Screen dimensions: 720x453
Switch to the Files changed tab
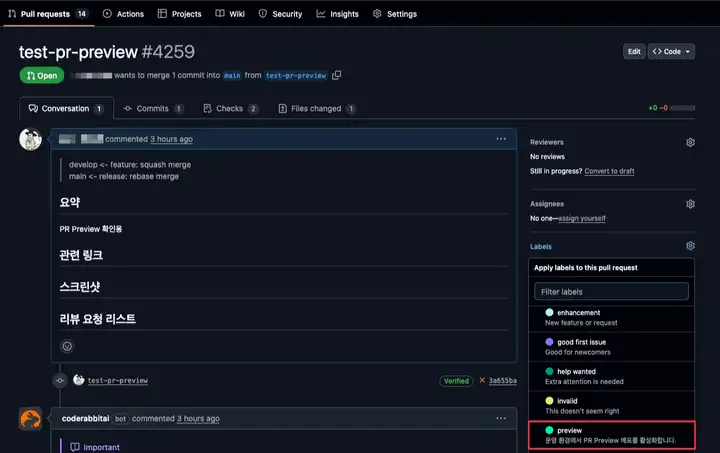coord(317,108)
